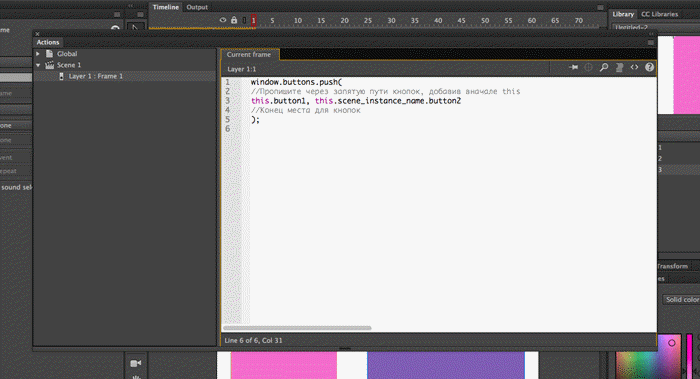Toggle layer visibility eye icon in Timeline
Screen dimensions: 700x379
223,20
